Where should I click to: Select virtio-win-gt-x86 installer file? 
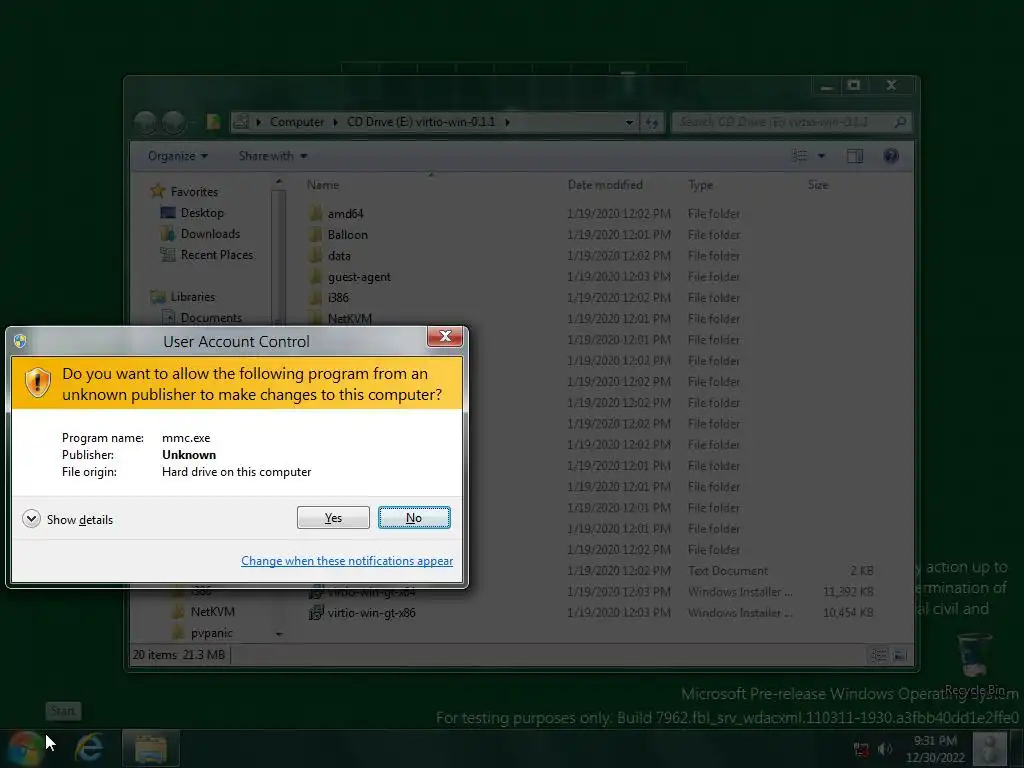tap(372, 613)
